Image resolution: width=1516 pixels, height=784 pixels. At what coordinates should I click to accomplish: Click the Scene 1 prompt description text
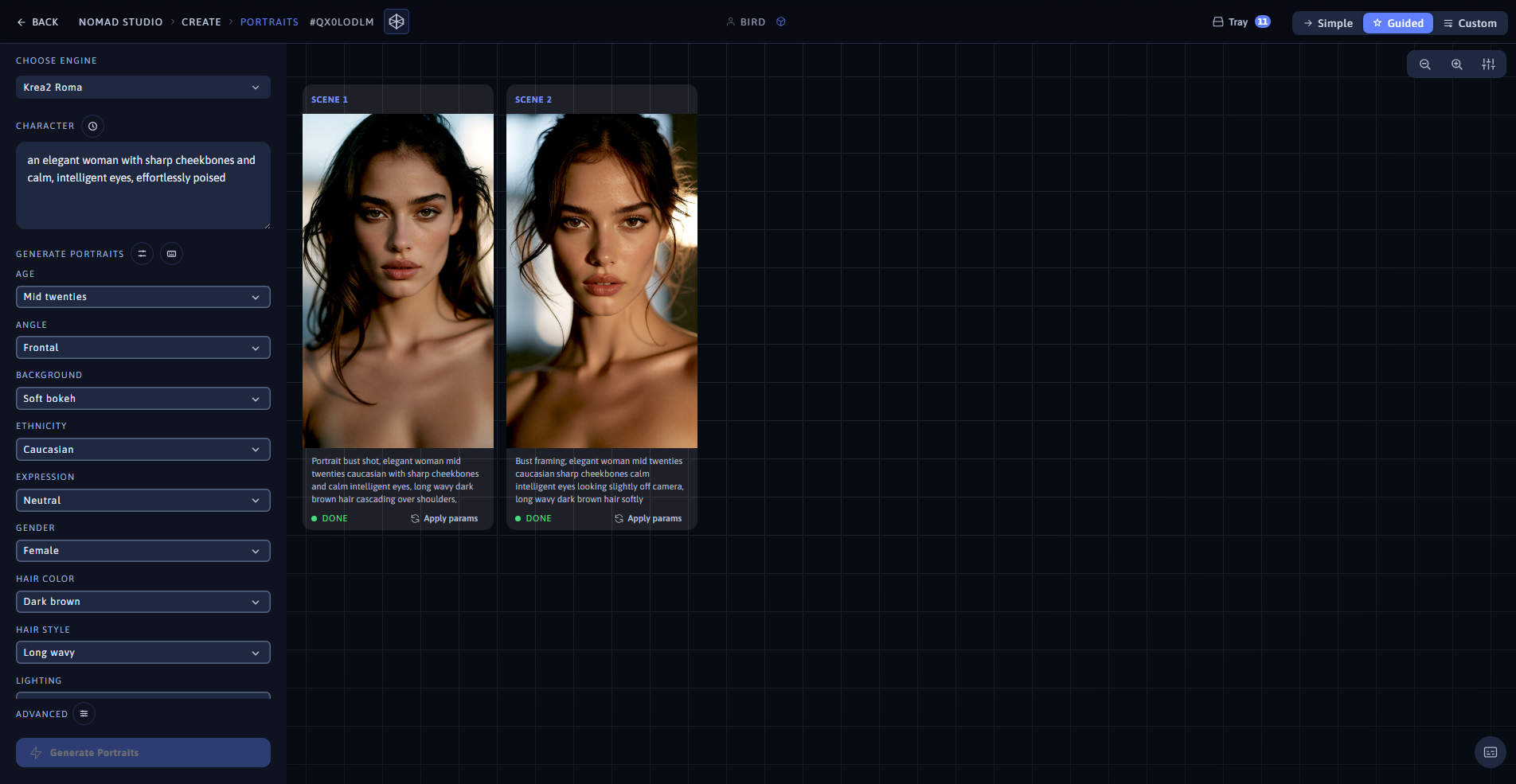coord(396,480)
